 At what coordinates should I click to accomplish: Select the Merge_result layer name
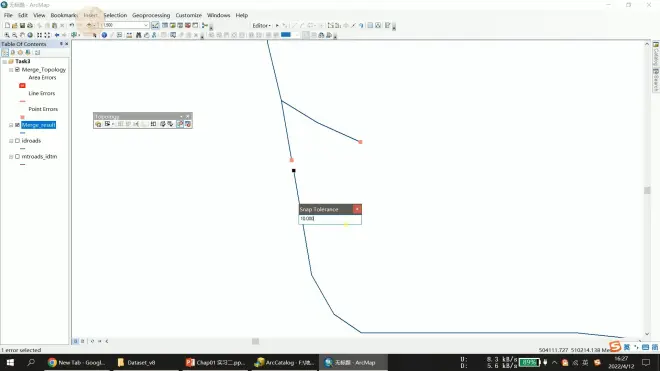pos(38,125)
